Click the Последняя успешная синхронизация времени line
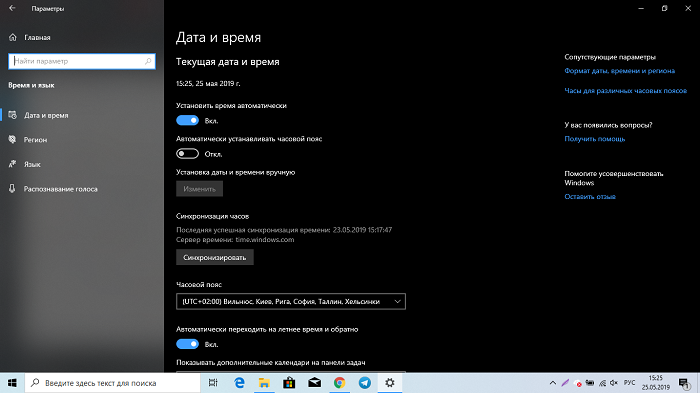The image size is (700, 393). [284, 230]
